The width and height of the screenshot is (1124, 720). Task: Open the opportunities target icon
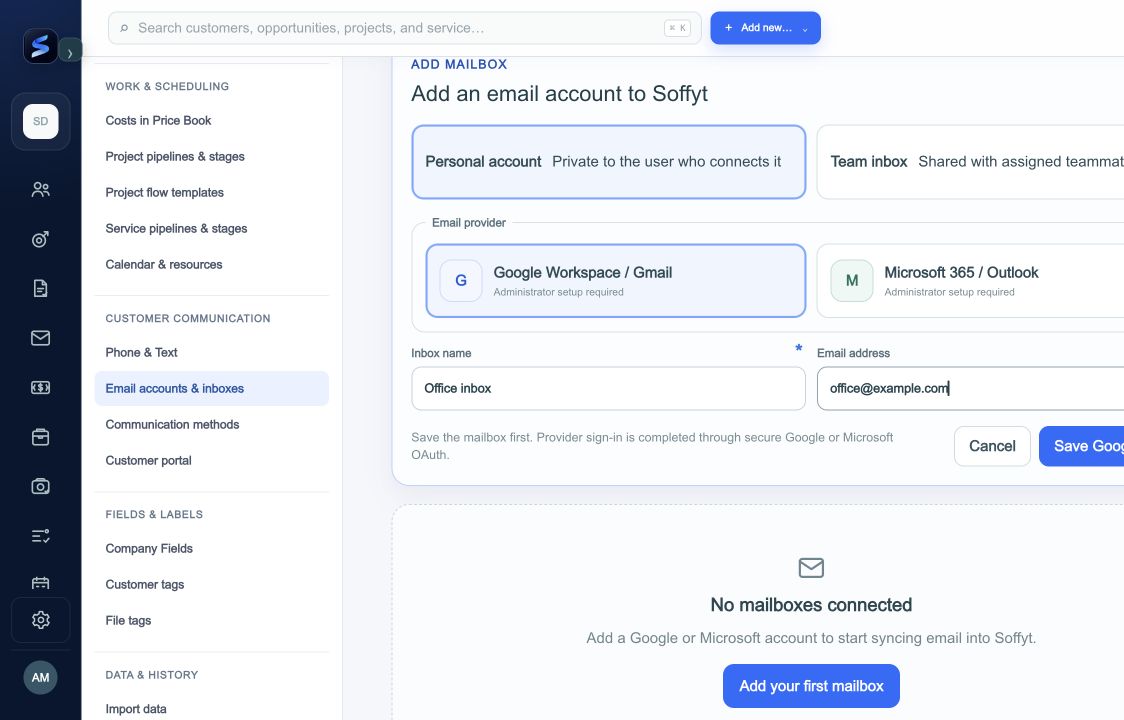(x=41, y=239)
